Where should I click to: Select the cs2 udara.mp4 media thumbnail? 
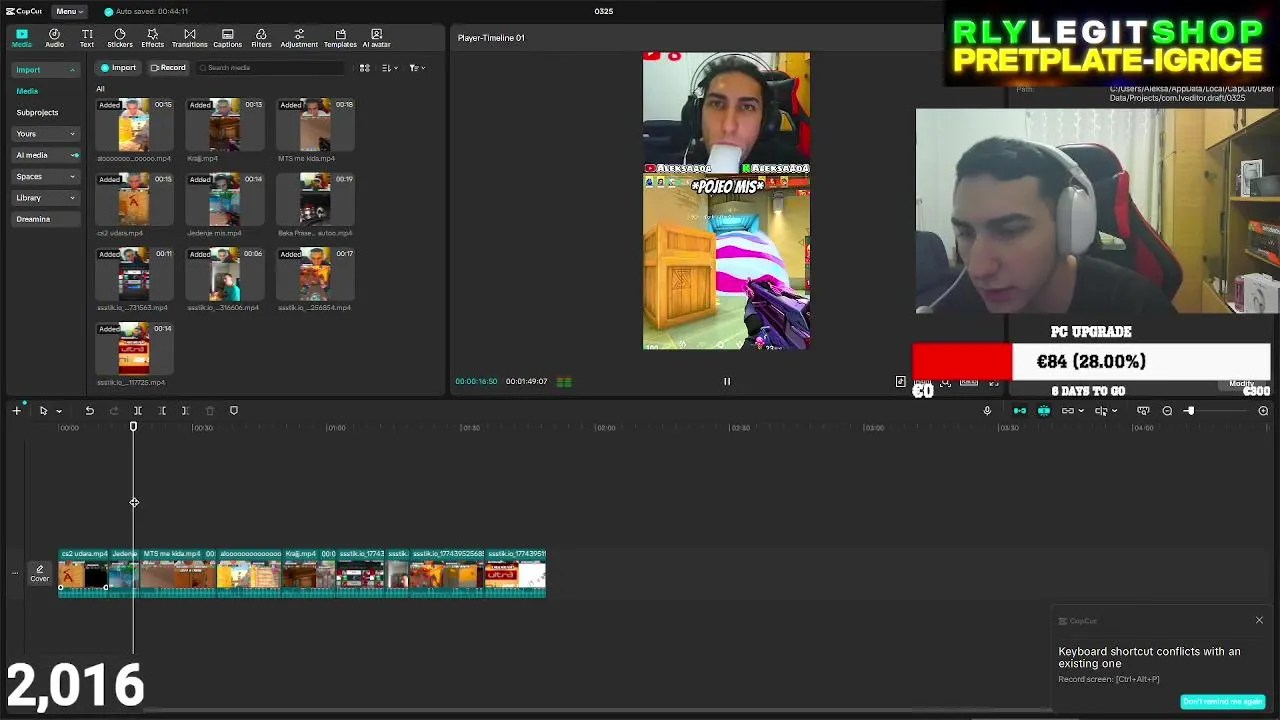pos(134,199)
